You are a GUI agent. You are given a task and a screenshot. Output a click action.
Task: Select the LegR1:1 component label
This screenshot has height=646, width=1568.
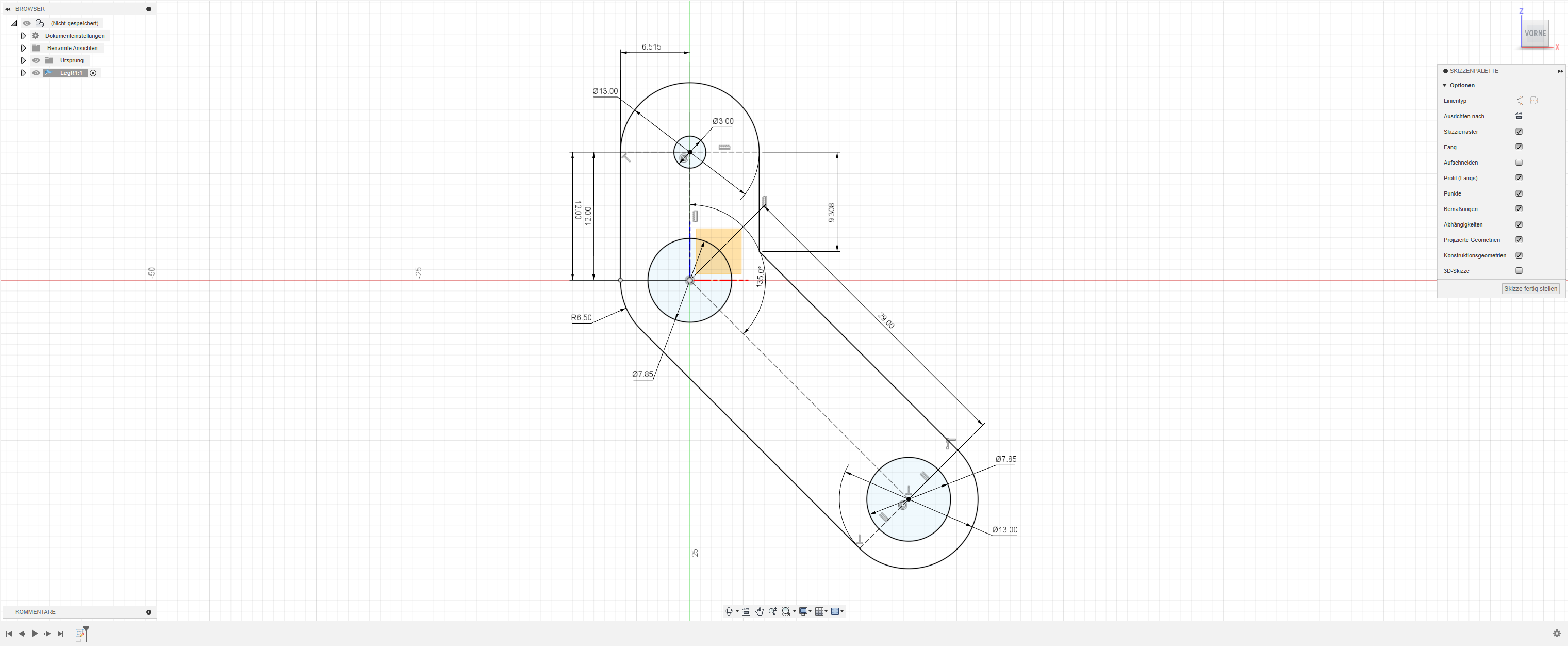tap(71, 73)
